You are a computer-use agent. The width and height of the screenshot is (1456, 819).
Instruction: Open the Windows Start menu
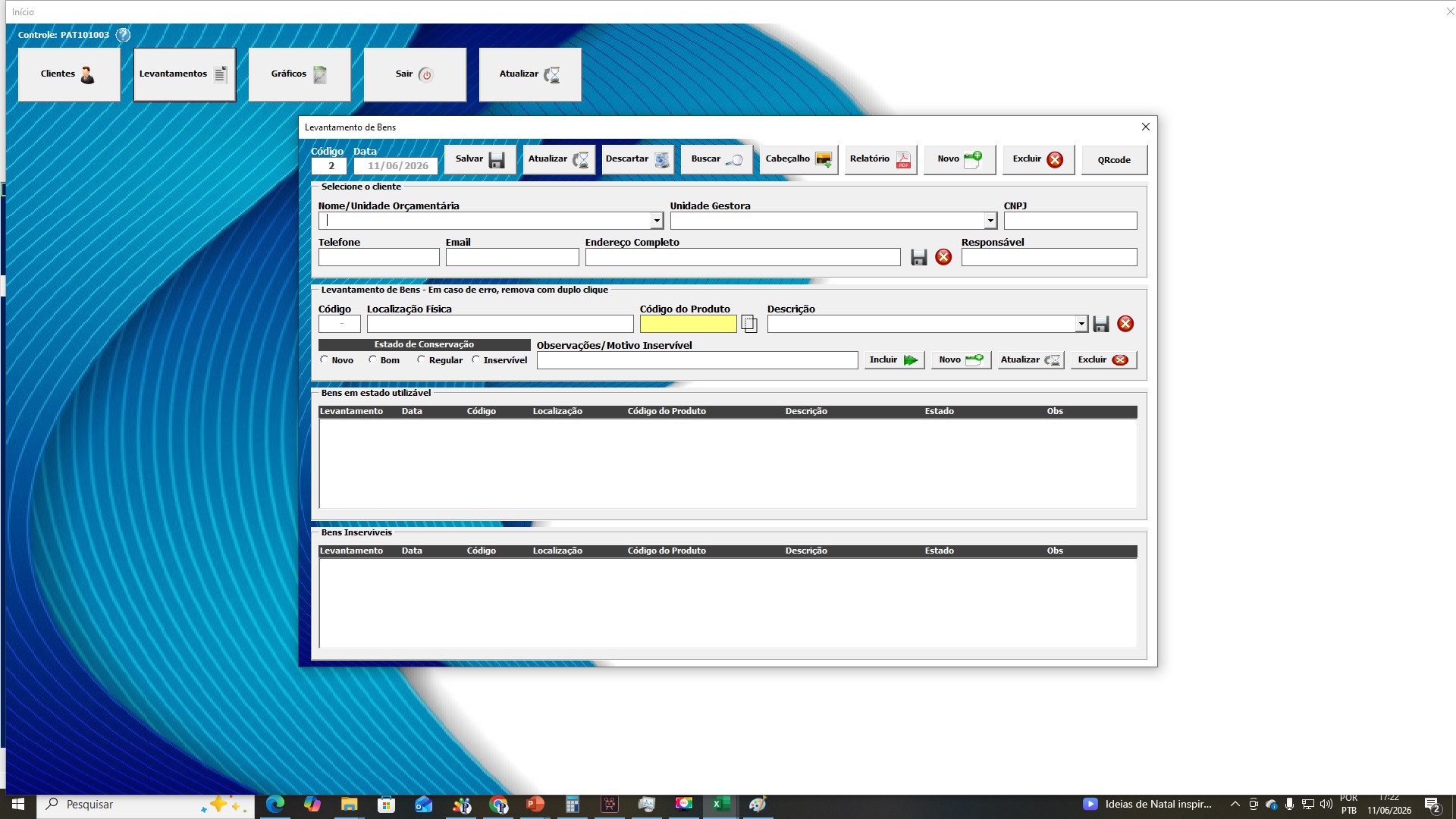coord(18,805)
